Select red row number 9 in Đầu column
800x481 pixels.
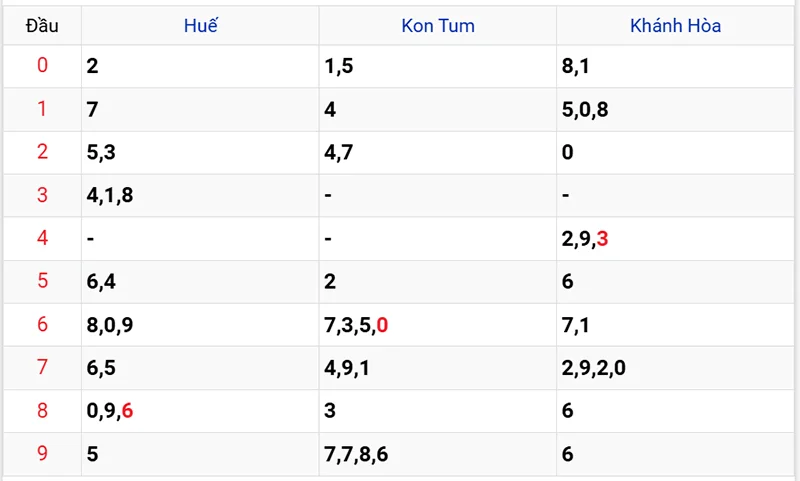tap(42, 454)
